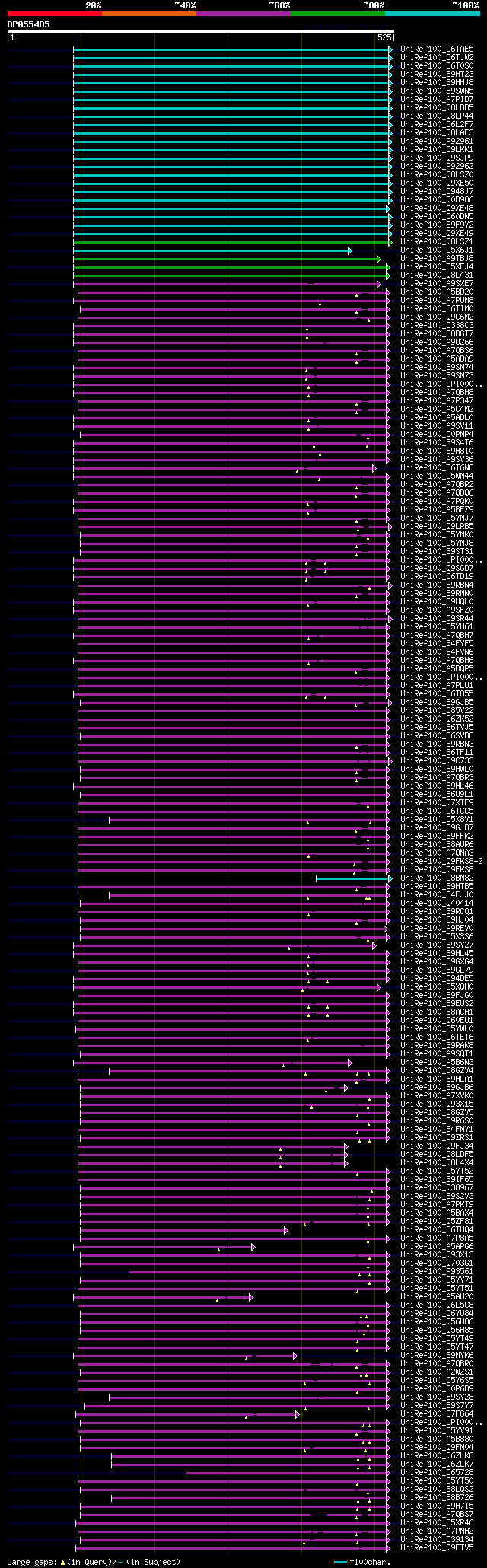Image resolution: width=487 pixels, height=1568 pixels.
Task: Select the label UniRef100_C8BM82
Action: tap(437, 878)
